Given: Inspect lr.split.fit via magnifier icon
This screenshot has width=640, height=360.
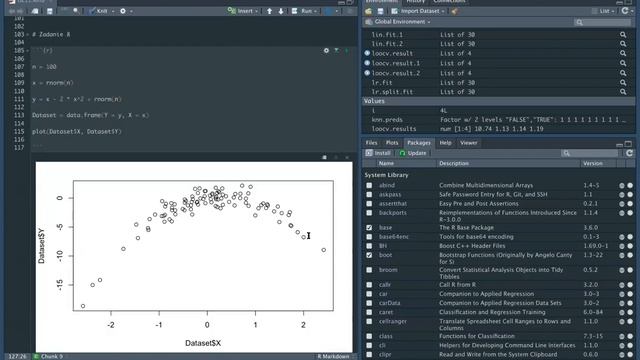Looking at the screenshot, I should 623,92.
